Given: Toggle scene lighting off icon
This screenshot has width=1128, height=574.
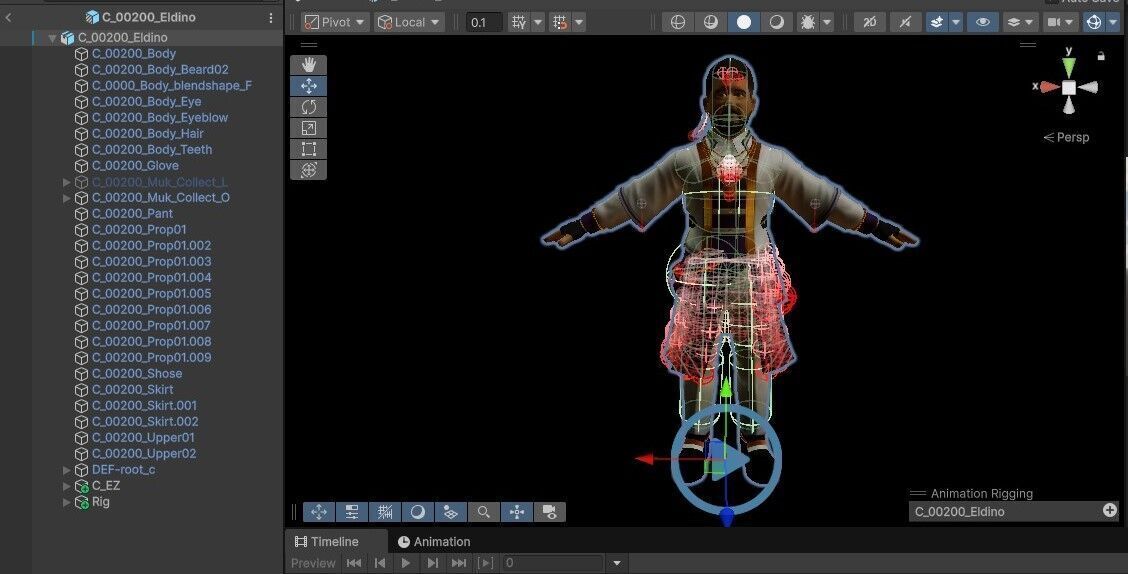Looking at the screenshot, I should [x=905, y=22].
